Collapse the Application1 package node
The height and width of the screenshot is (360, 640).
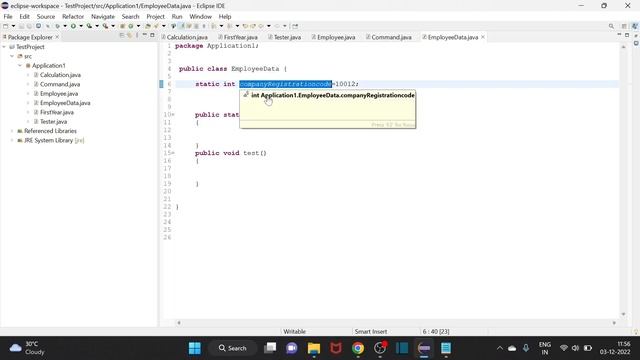pos(20,66)
